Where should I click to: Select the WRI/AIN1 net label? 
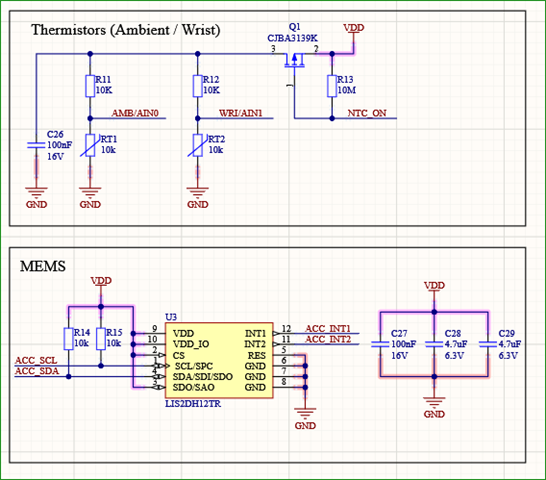pos(241,113)
